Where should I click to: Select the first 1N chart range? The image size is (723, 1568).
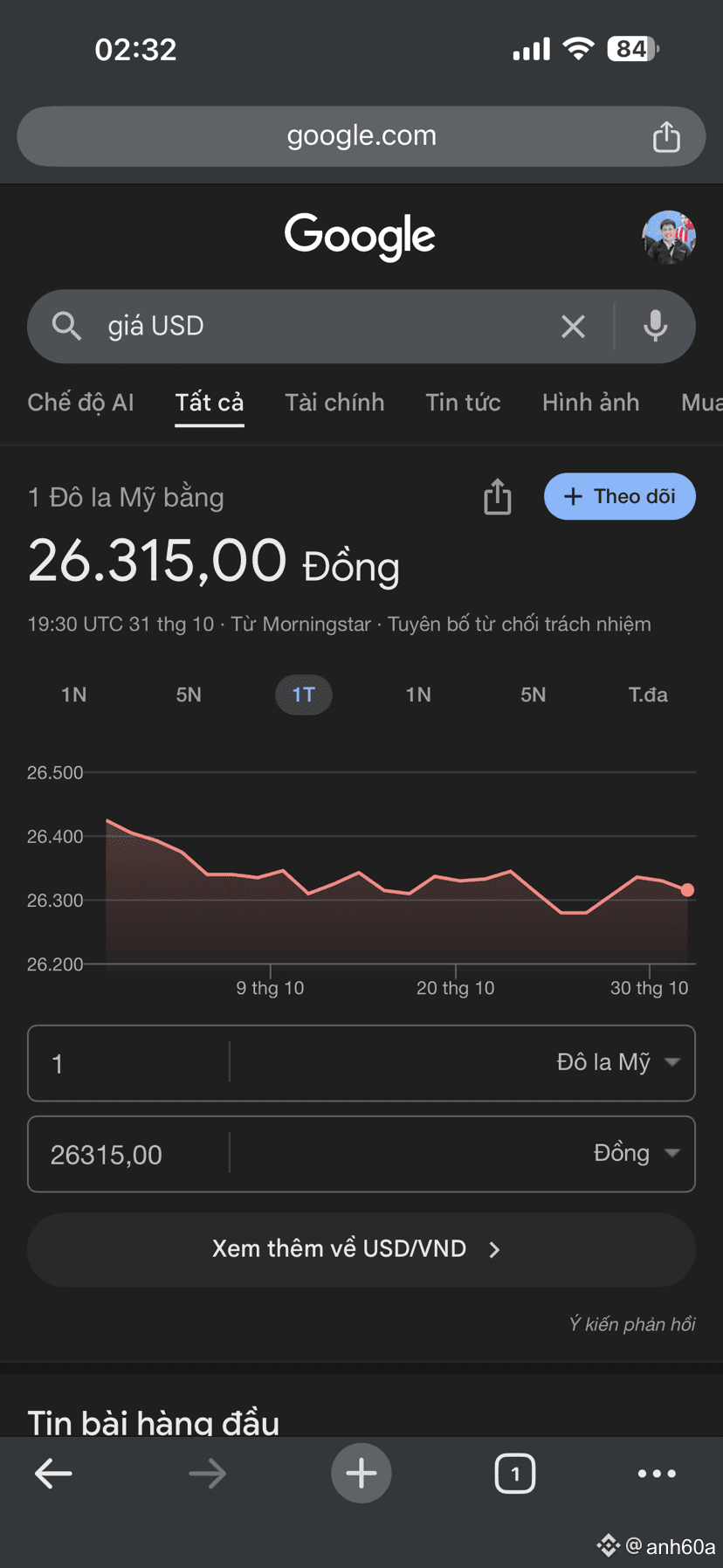coord(74,694)
